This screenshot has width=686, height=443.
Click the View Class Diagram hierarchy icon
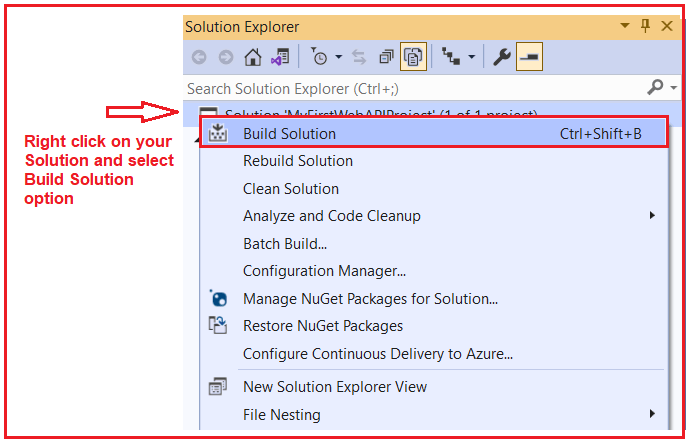(451, 56)
